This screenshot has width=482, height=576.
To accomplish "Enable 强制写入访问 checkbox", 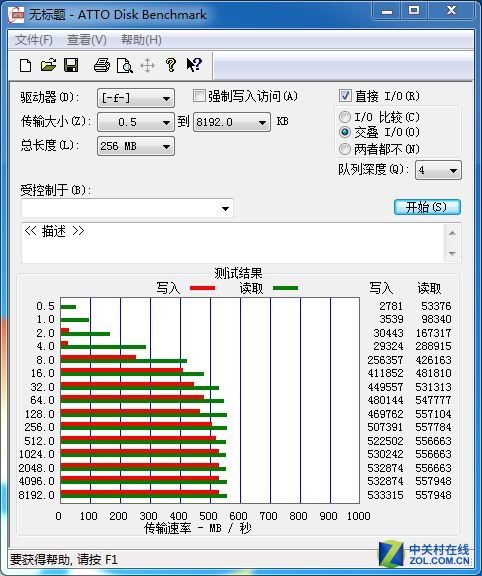I will [199, 96].
